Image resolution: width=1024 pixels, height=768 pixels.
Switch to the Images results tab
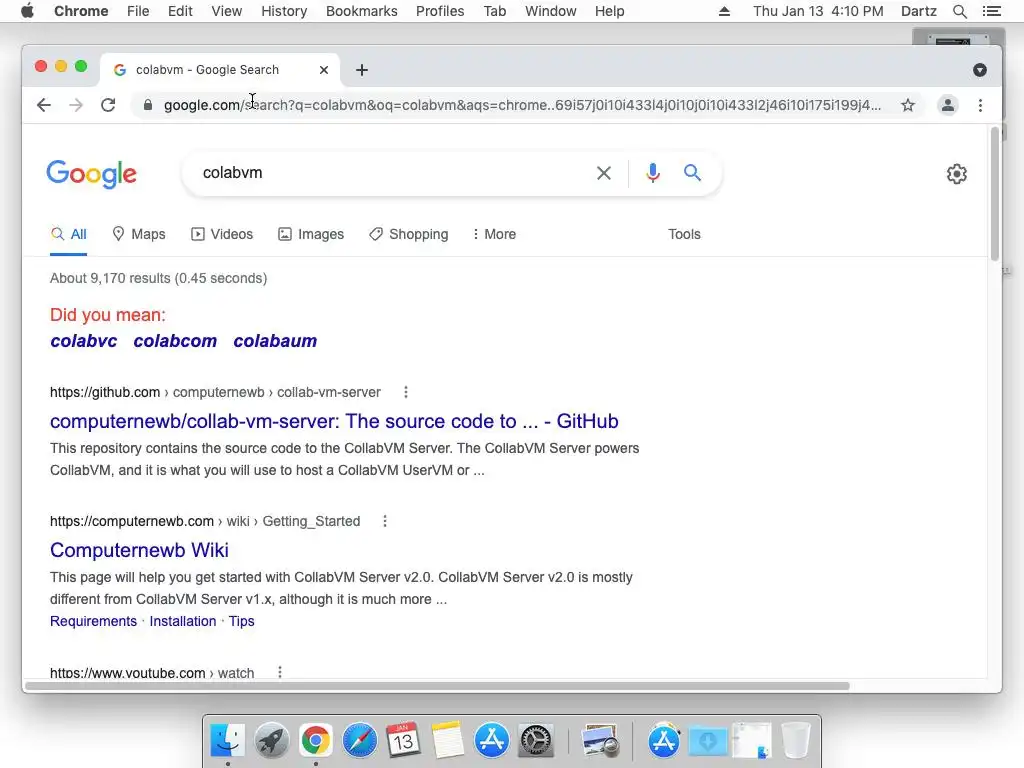[311, 234]
